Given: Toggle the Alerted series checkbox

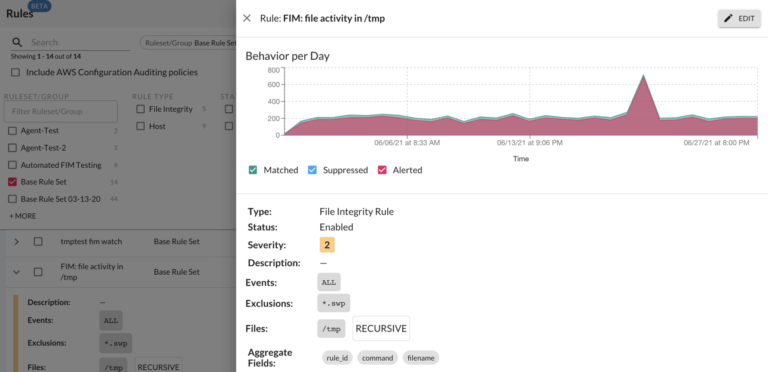Looking at the screenshot, I should coord(382,170).
